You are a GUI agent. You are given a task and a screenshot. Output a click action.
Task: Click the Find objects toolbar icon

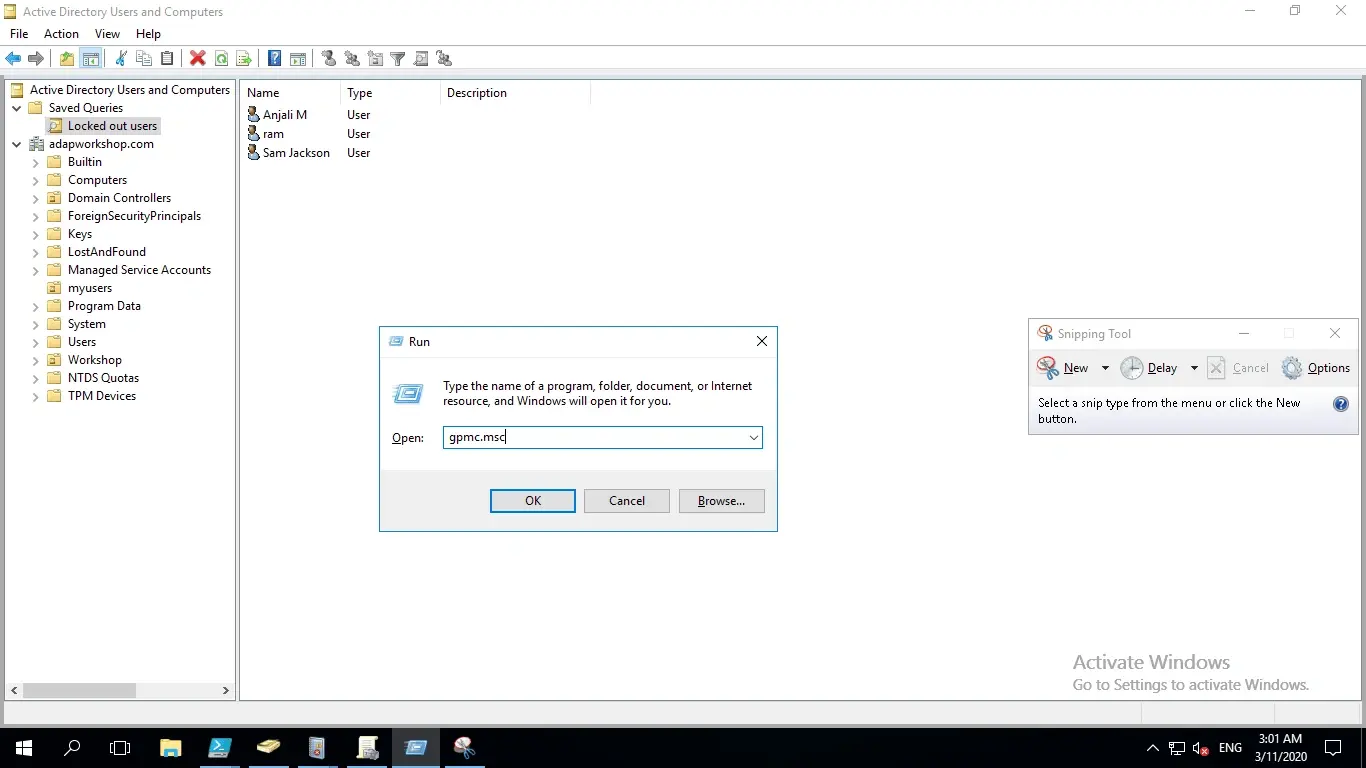pyautogui.click(x=421, y=59)
